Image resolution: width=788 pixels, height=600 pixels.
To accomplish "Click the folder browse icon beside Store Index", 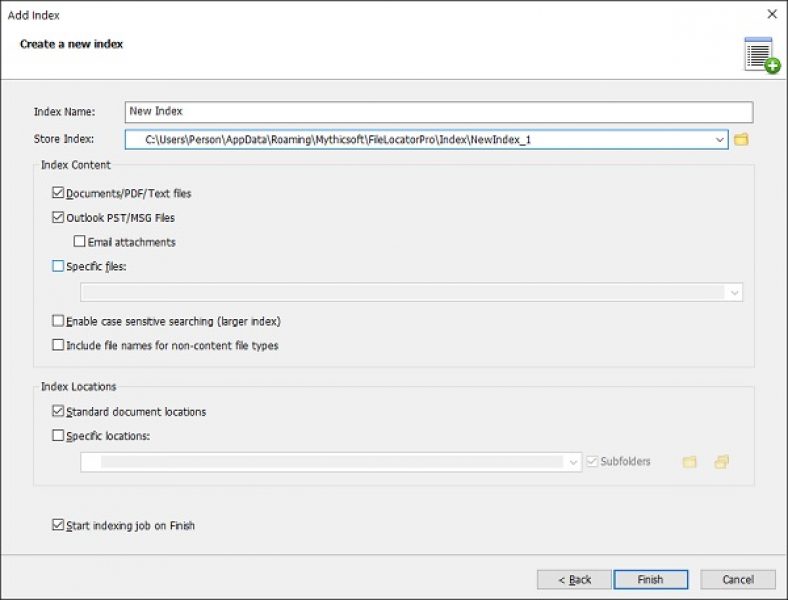I will pyautogui.click(x=741, y=140).
